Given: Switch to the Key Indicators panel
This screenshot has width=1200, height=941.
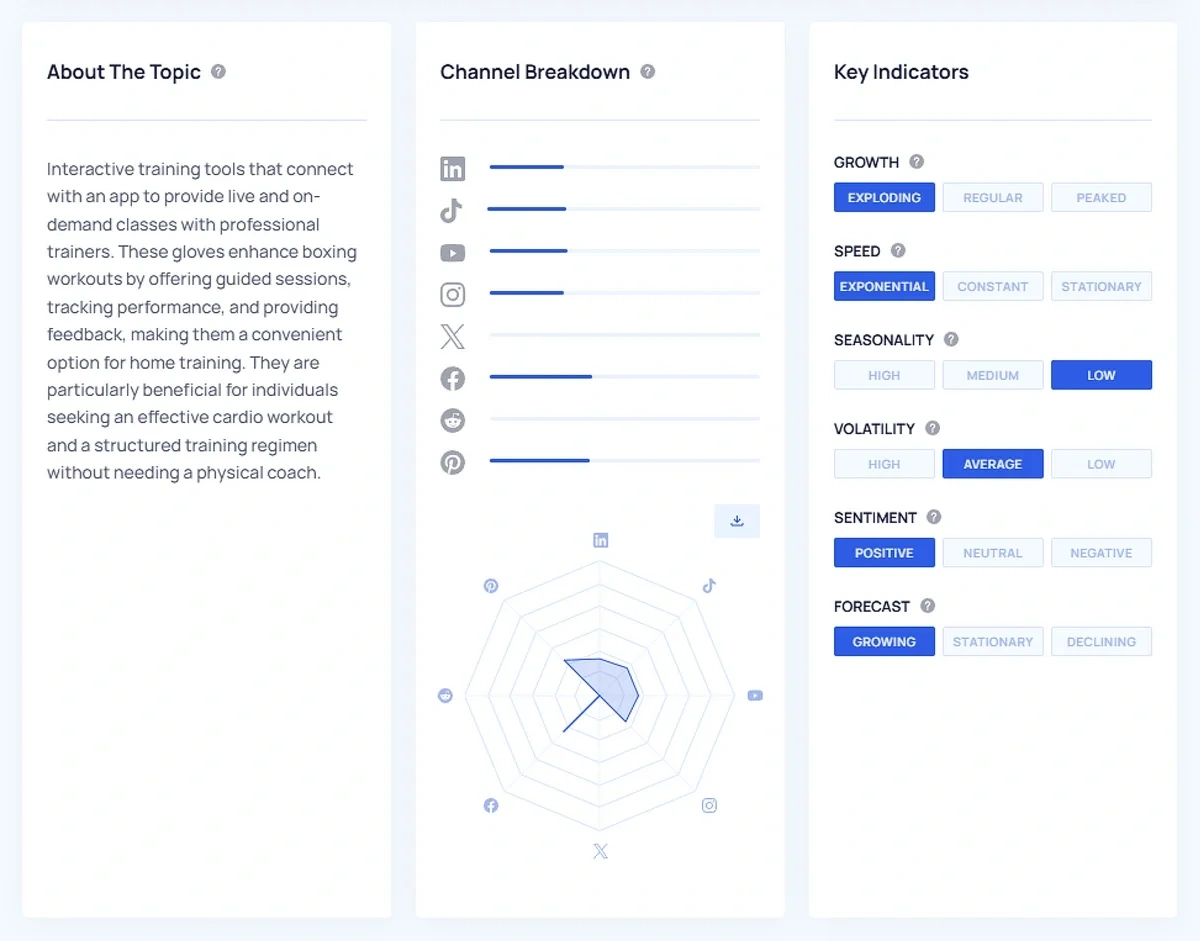Looking at the screenshot, I should 901,71.
